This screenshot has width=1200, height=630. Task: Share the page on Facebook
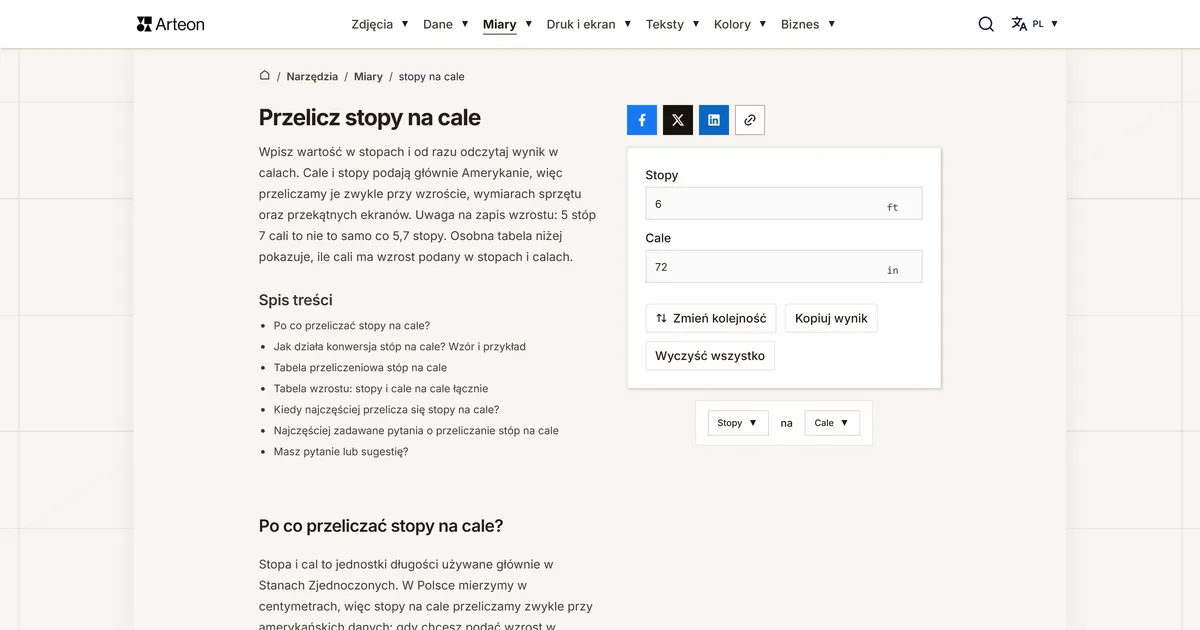642,120
